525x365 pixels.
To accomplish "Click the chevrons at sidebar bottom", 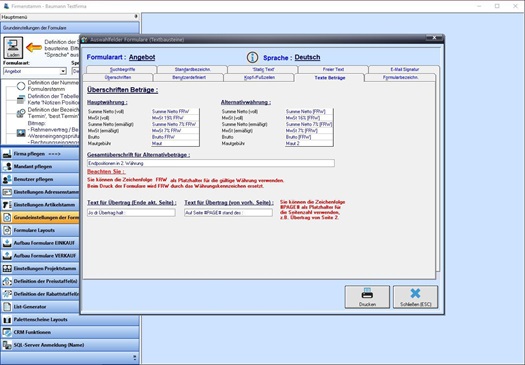I will (135, 358).
